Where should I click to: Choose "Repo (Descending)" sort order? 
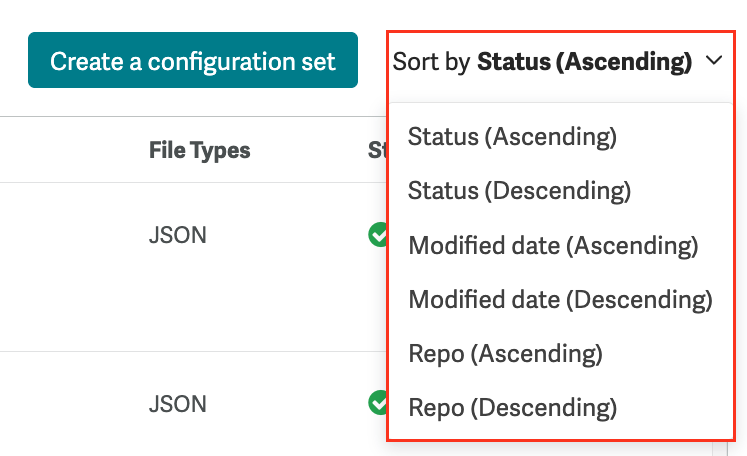512,407
